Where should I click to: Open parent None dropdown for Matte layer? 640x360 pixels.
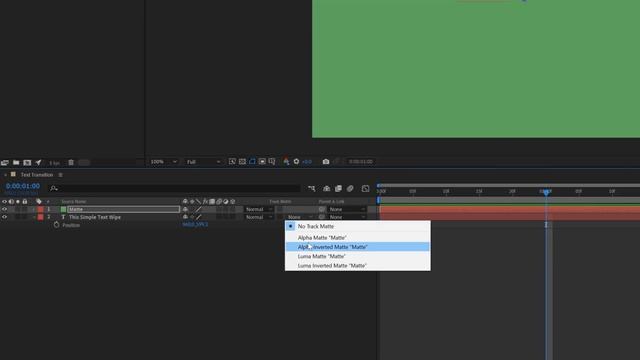(x=347, y=209)
